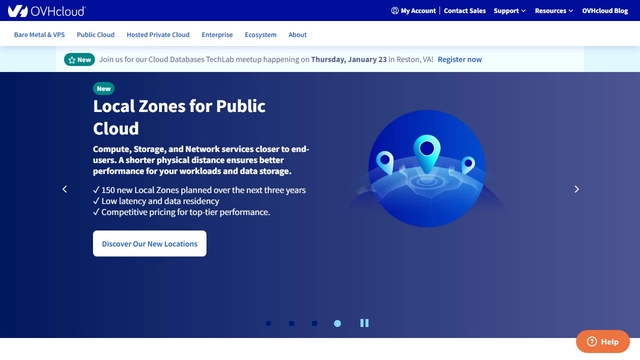The image size is (640, 360).
Task: Open the orange Help widget
Action: tap(603, 342)
